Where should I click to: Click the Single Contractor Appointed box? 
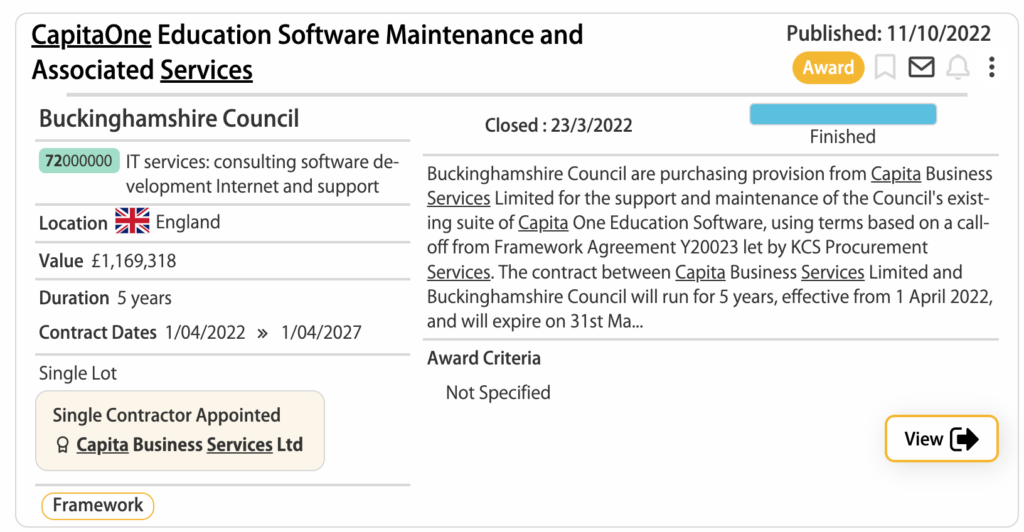coord(180,430)
